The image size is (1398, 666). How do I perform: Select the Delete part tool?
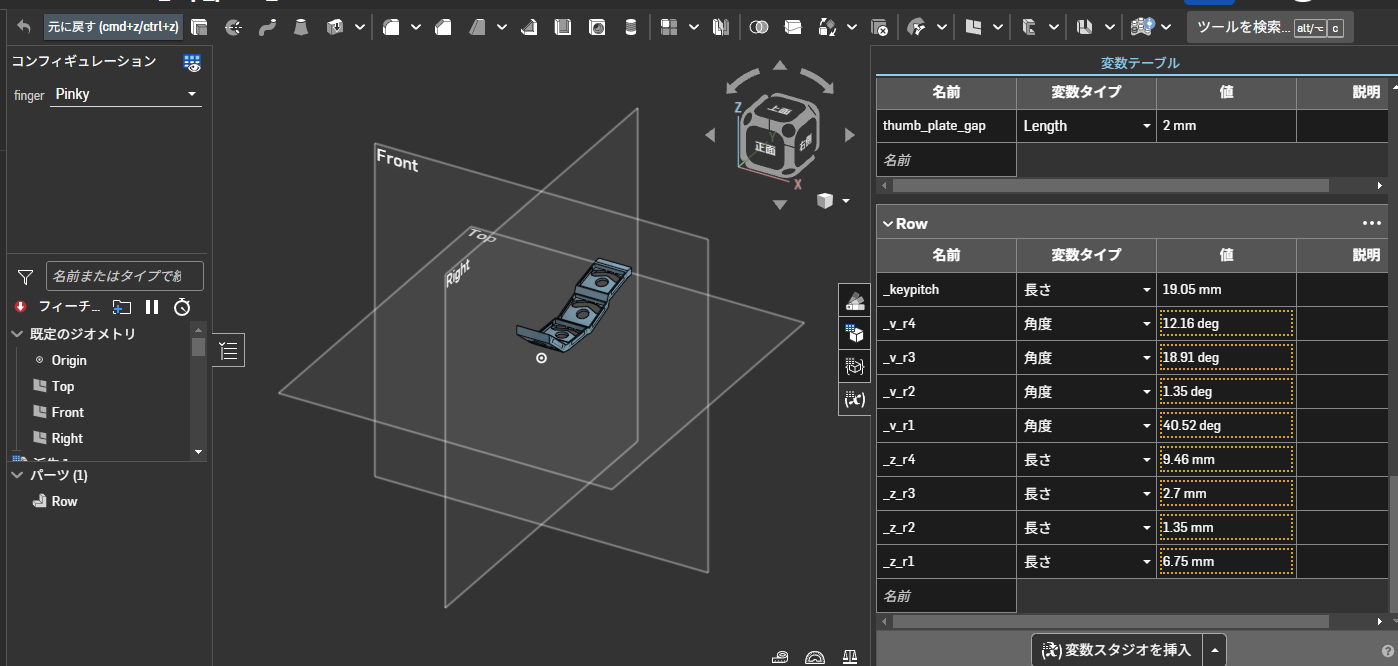click(879, 27)
